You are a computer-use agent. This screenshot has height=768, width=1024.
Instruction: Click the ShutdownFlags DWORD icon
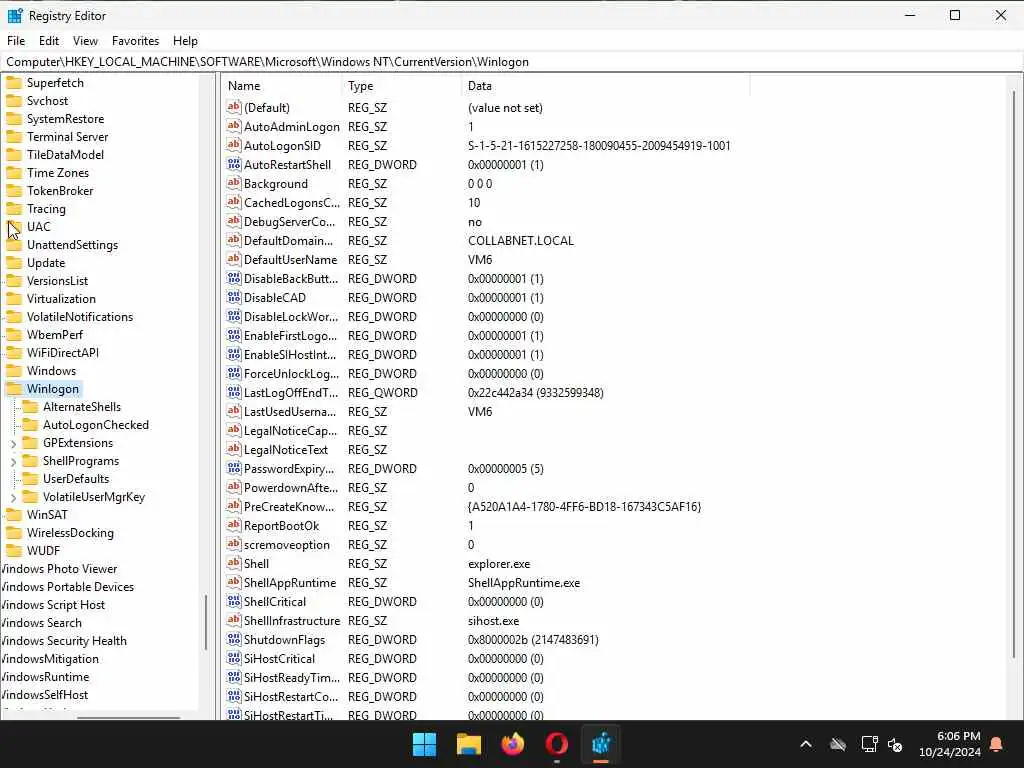(x=234, y=639)
